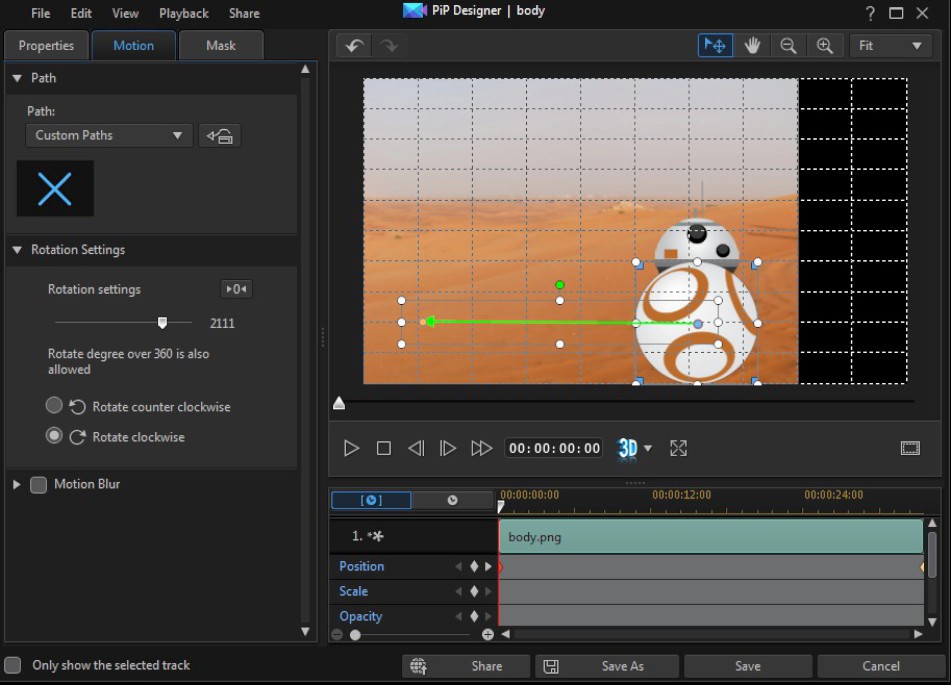
Task: Check Only show the selected track
Action: tap(12, 665)
